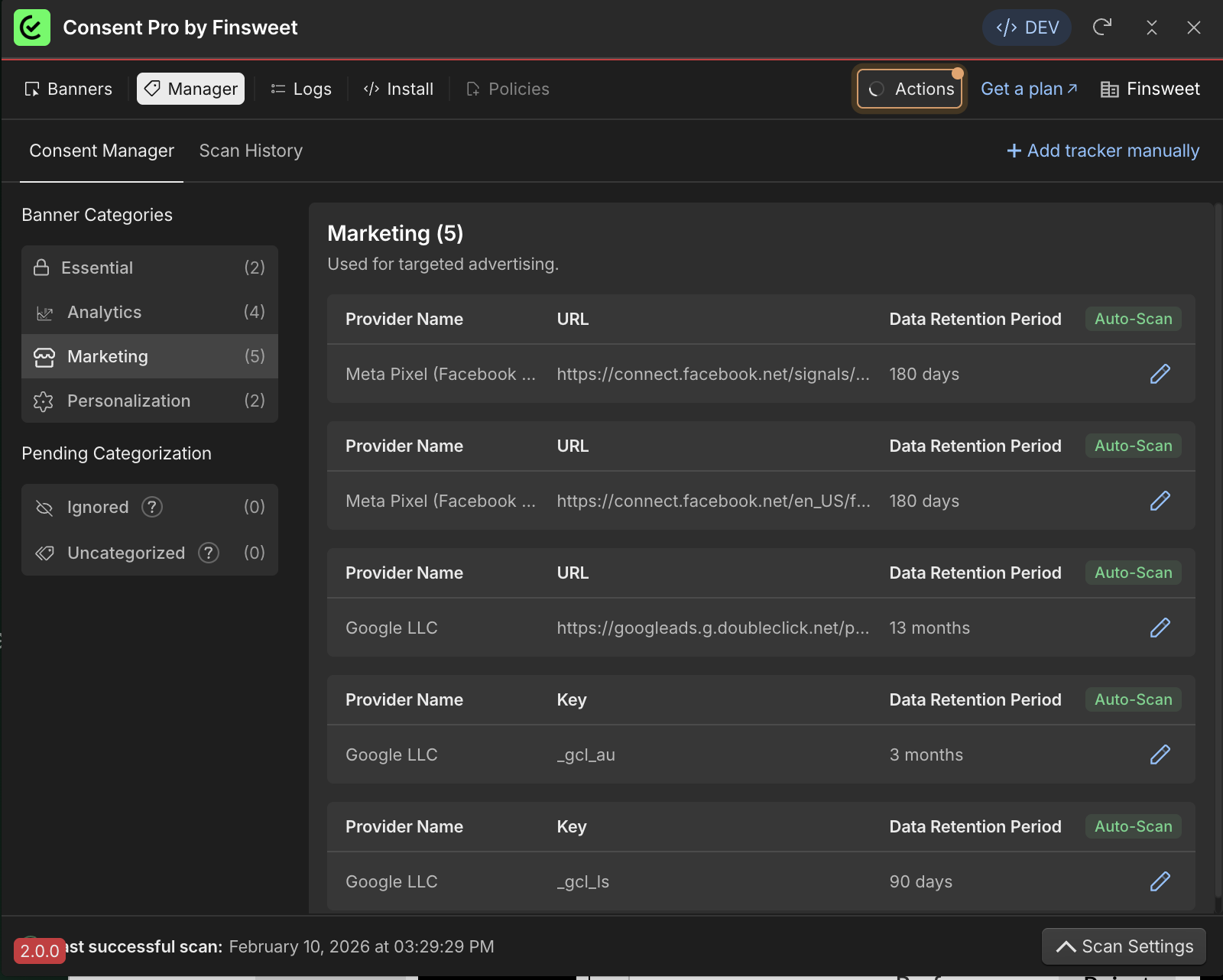Click the refresh icon in header
This screenshot has width=1223, height=980.
coord(1101,28)
